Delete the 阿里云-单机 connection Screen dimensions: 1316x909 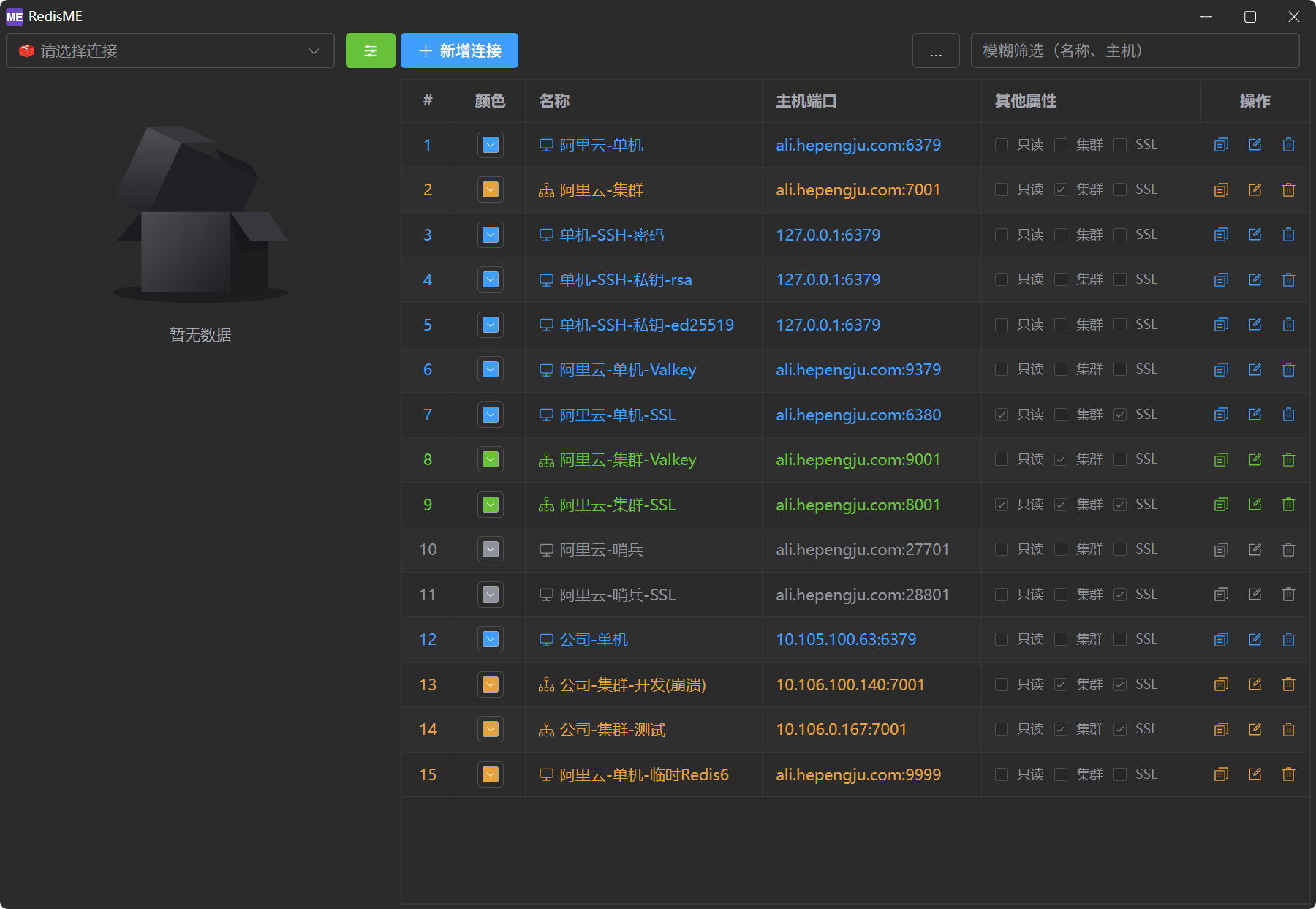tap(1288, 145)
